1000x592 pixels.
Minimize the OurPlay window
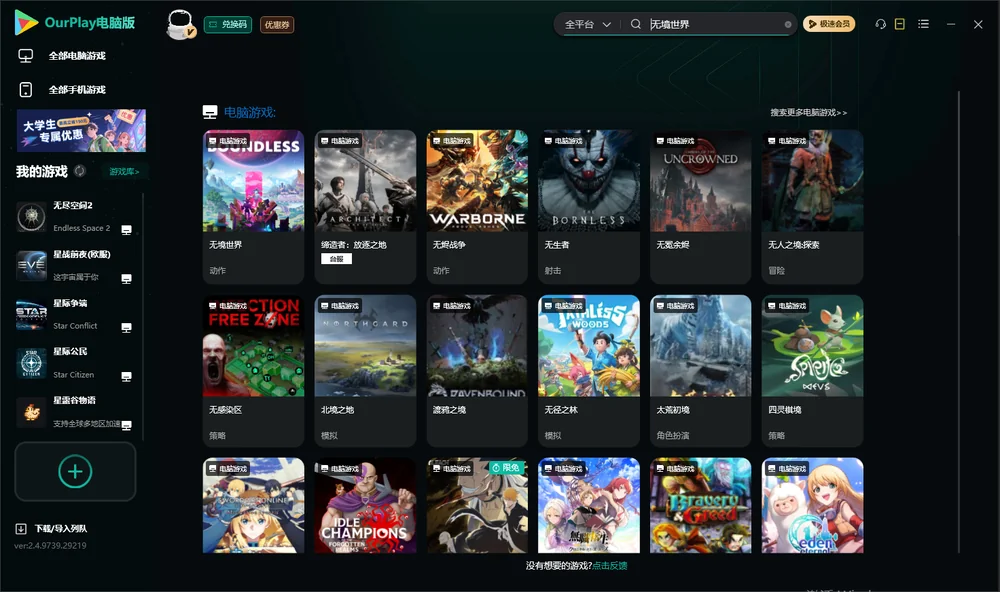pyautogui.click(x=951, y=24)
